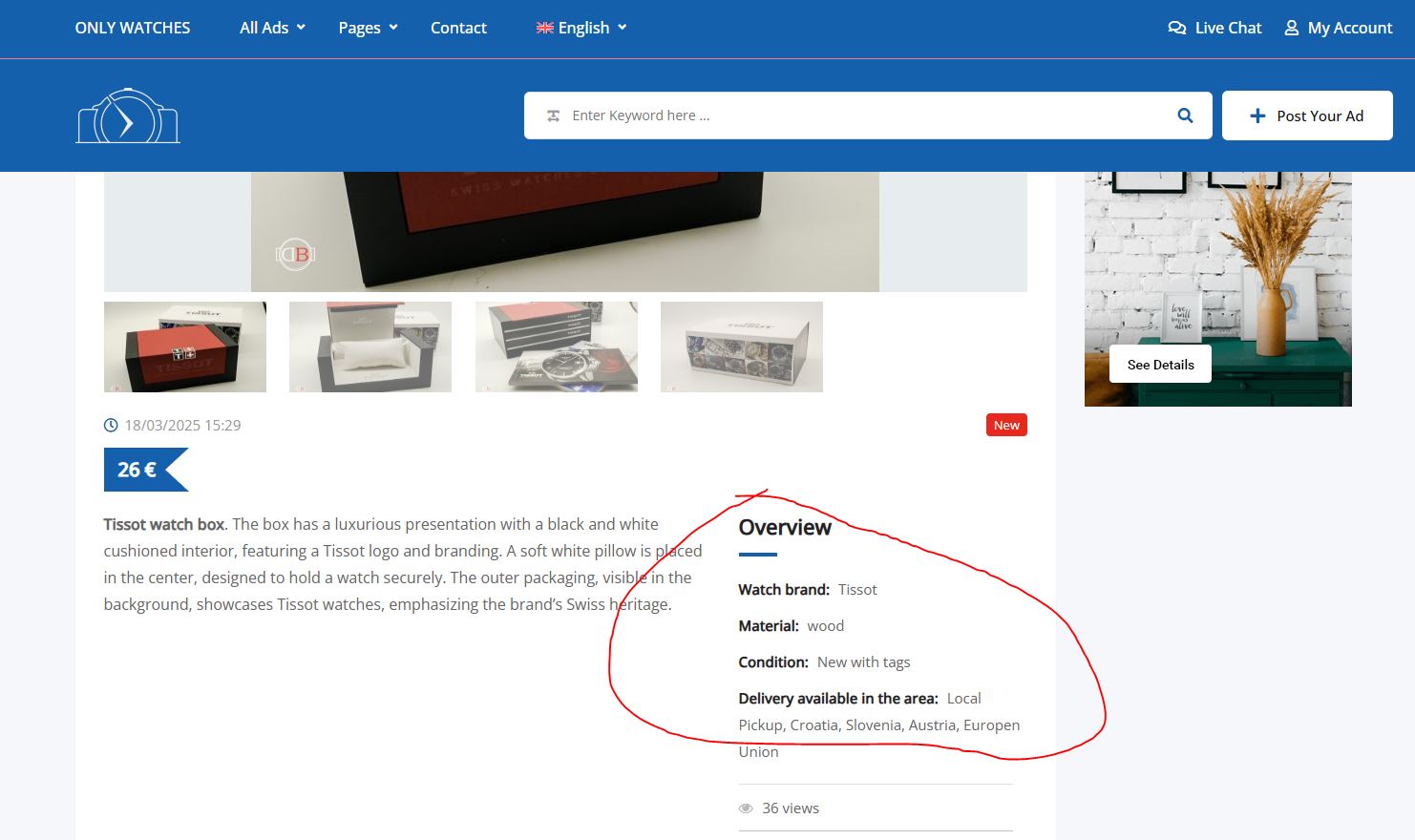Select the thumbnail showing the watch
Screen dimensions: 1415x840
(556, 346)
